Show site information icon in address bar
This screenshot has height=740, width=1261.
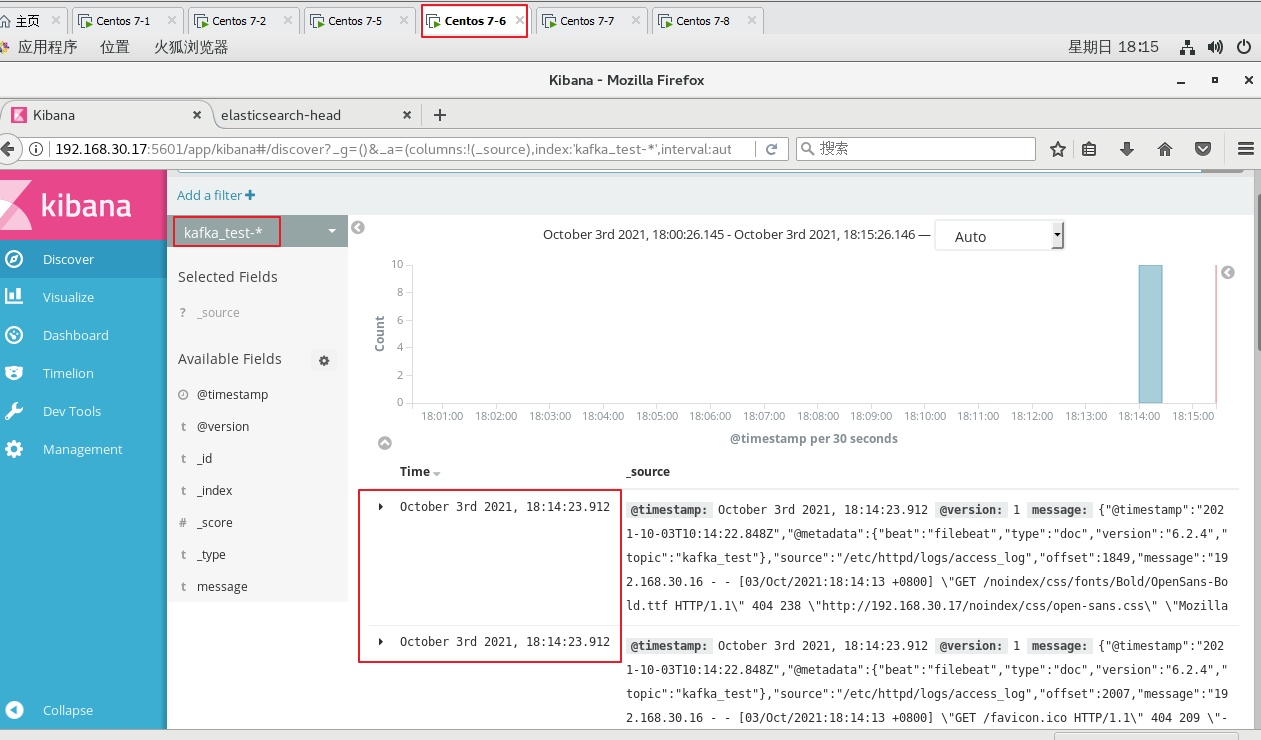[37, 149]
